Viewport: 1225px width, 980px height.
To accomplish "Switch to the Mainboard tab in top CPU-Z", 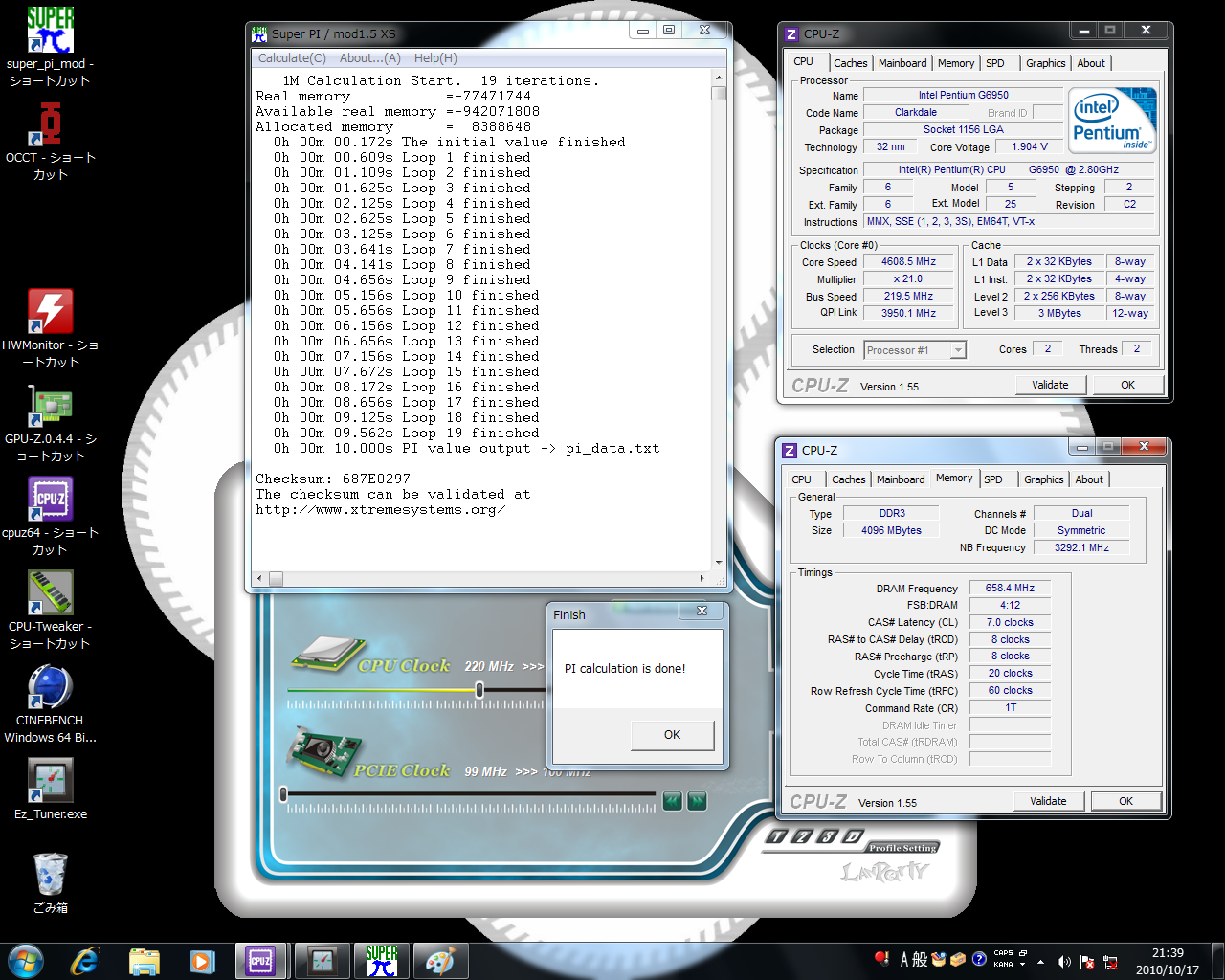I will (x=902, y=63).
